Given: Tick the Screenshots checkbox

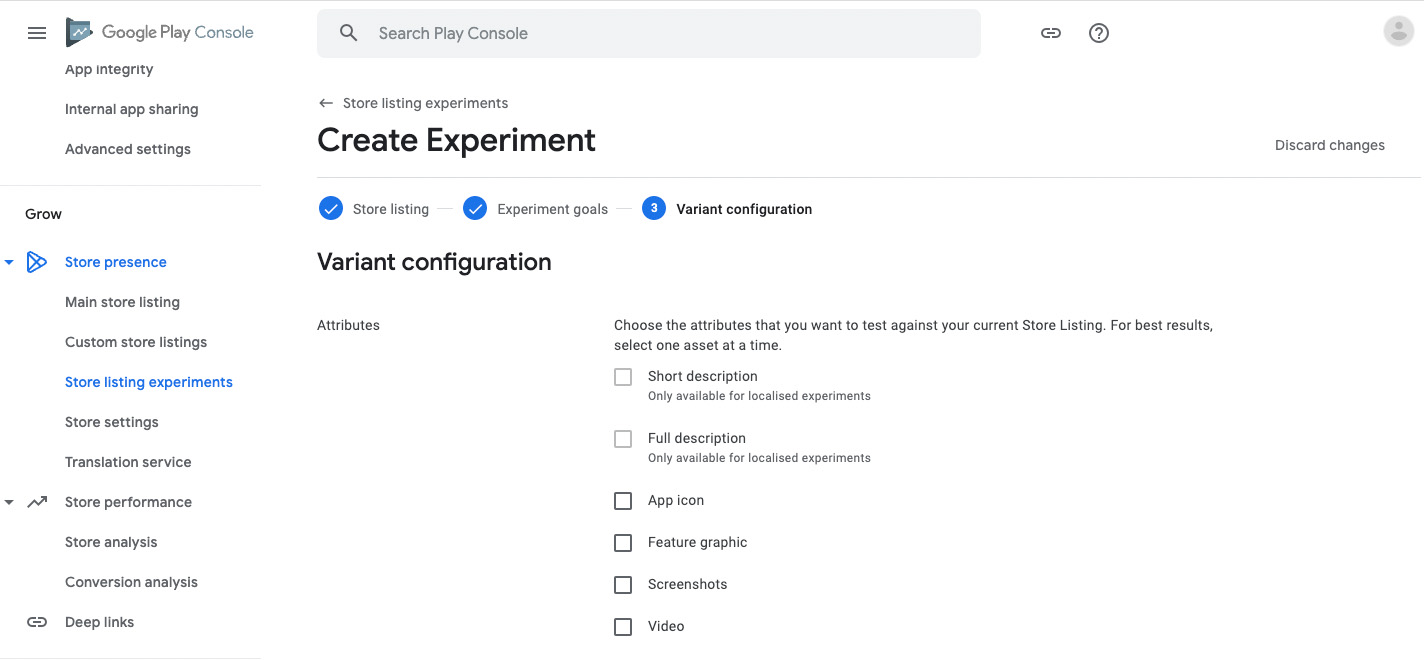Looking at the screenshot, I should coord(623,585).
